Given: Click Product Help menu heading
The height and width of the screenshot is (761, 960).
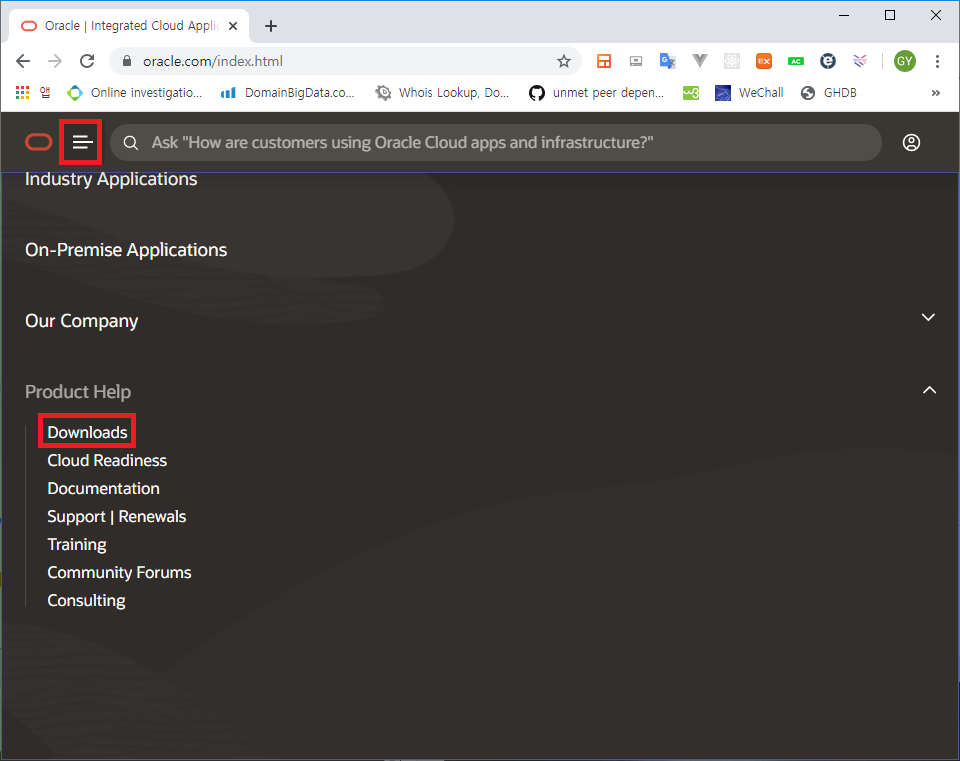Looking at the screenshot, I should (78, 392).
